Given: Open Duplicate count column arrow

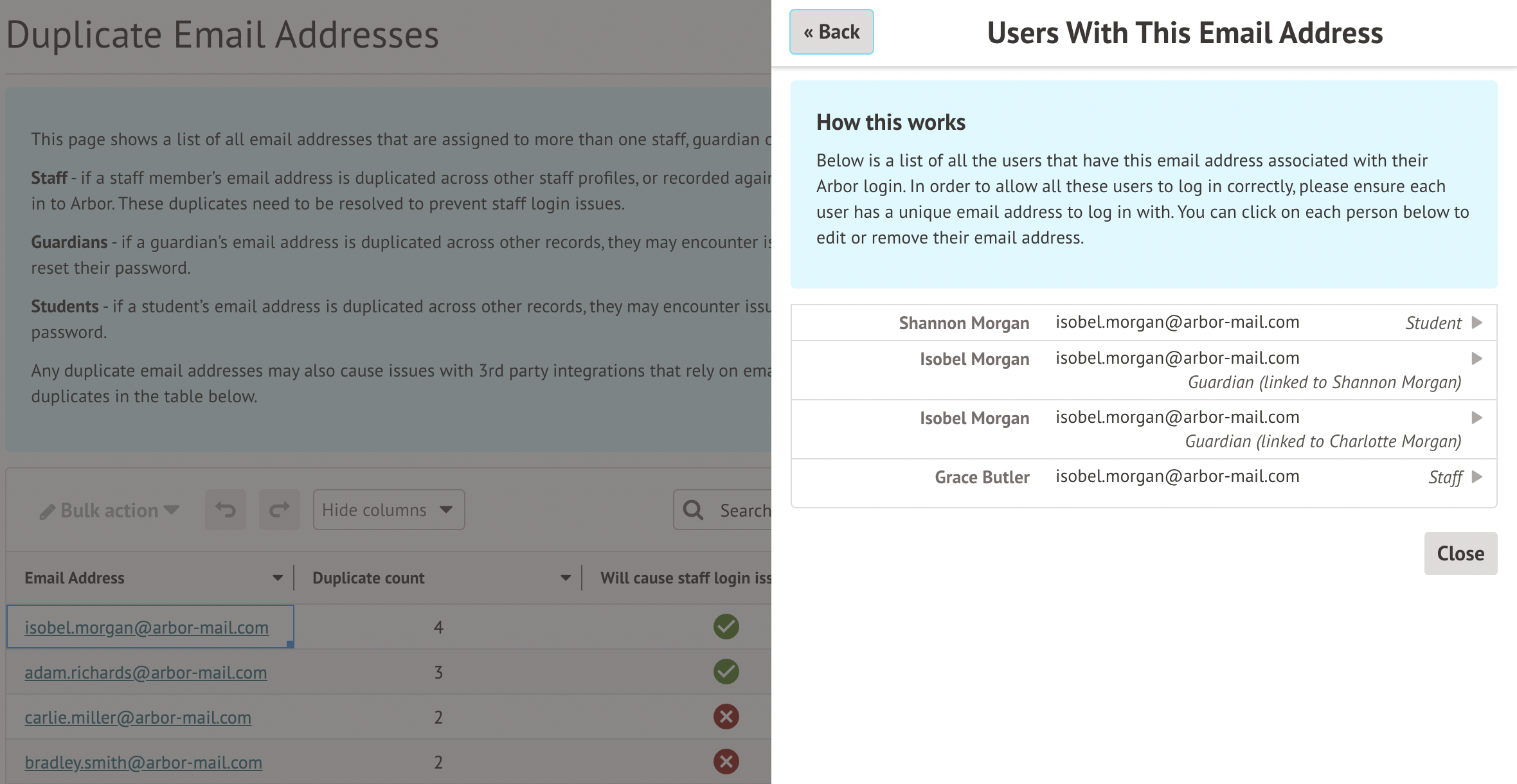Looking at the screenshot, I should pyautogui.click(x=565, y=578).
